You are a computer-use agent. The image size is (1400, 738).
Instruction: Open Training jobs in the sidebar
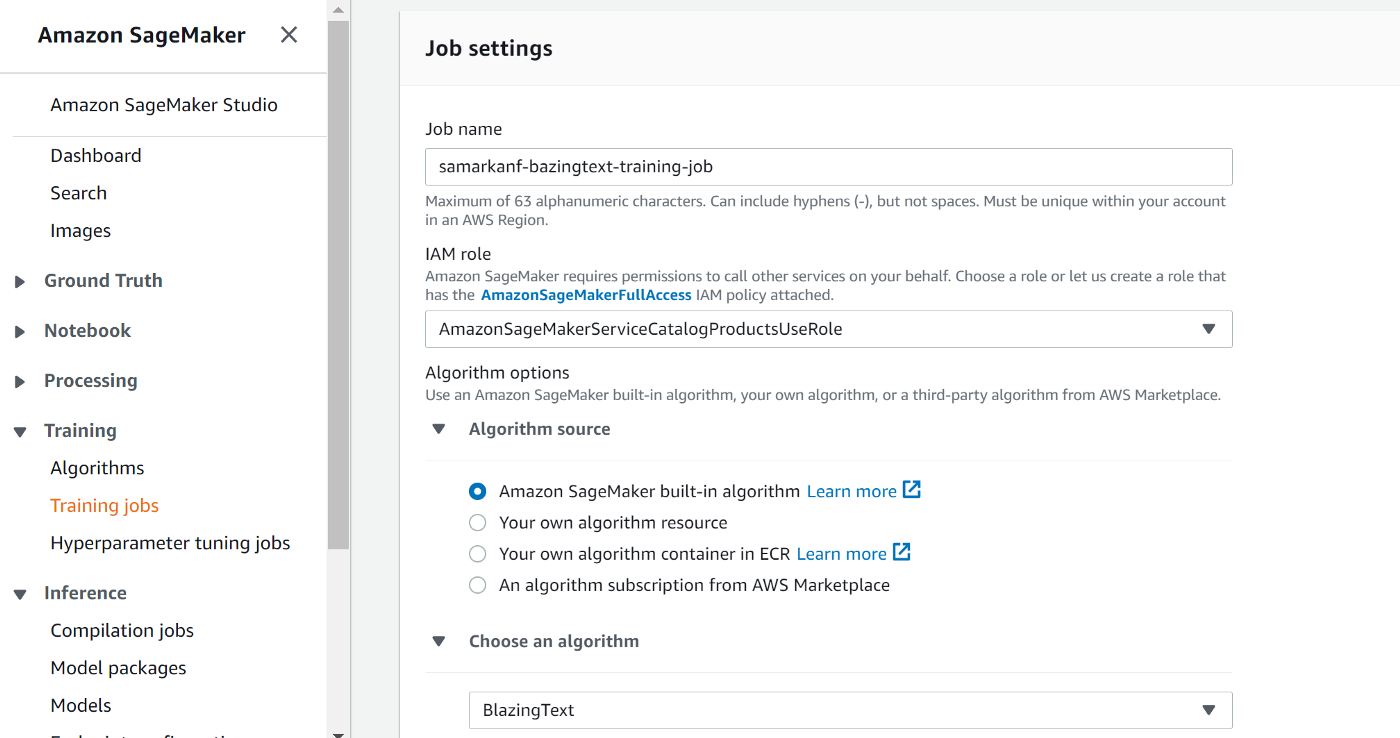point(105,506)
